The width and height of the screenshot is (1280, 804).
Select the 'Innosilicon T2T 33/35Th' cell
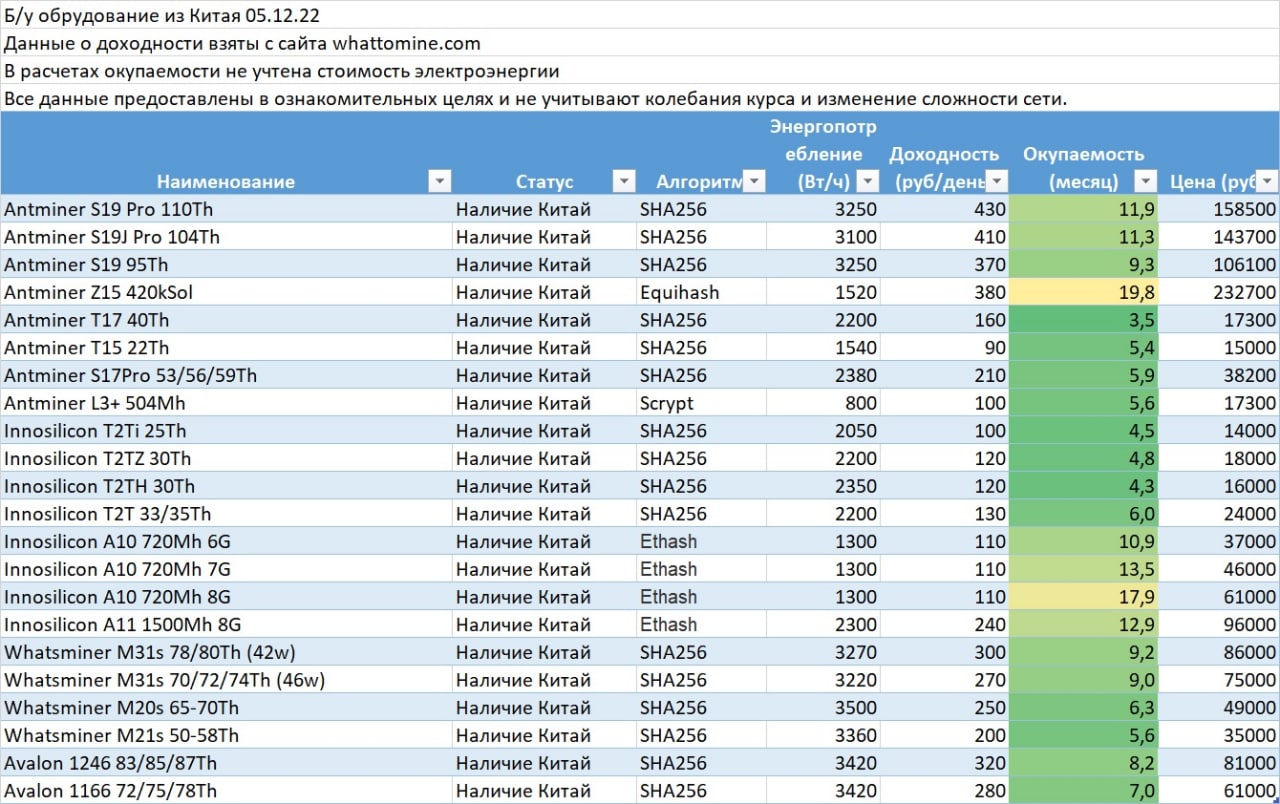click(226, 514)
